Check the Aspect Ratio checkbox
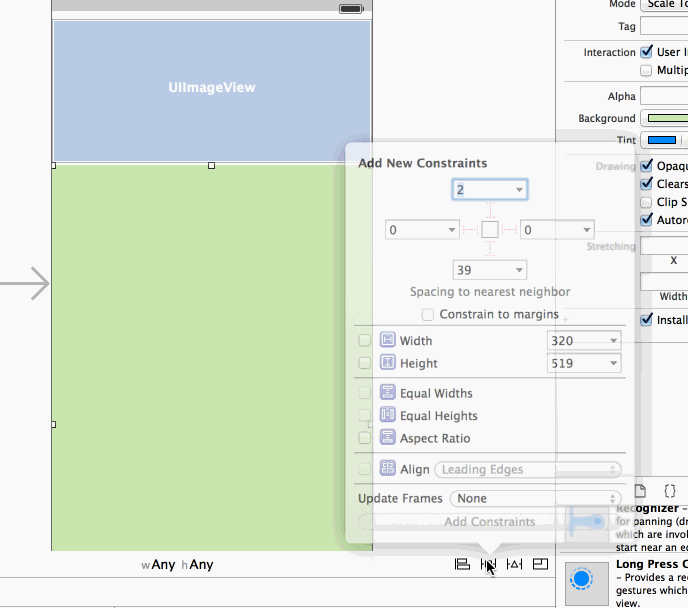The width and height of the screenshot is (688, 608). pyautogui.click(x=365, y=438)
